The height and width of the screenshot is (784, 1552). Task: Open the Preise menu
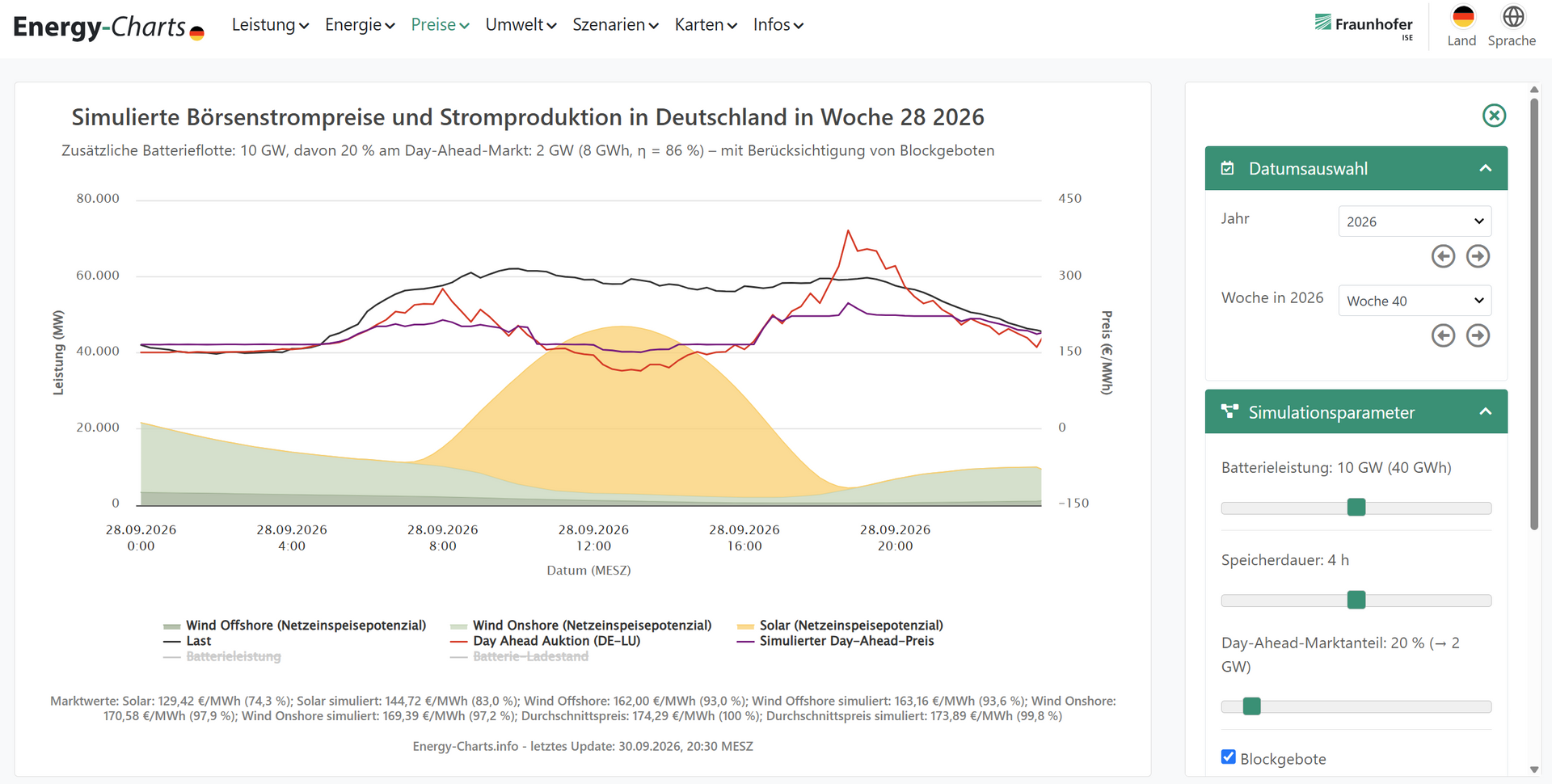click(440, 25)
